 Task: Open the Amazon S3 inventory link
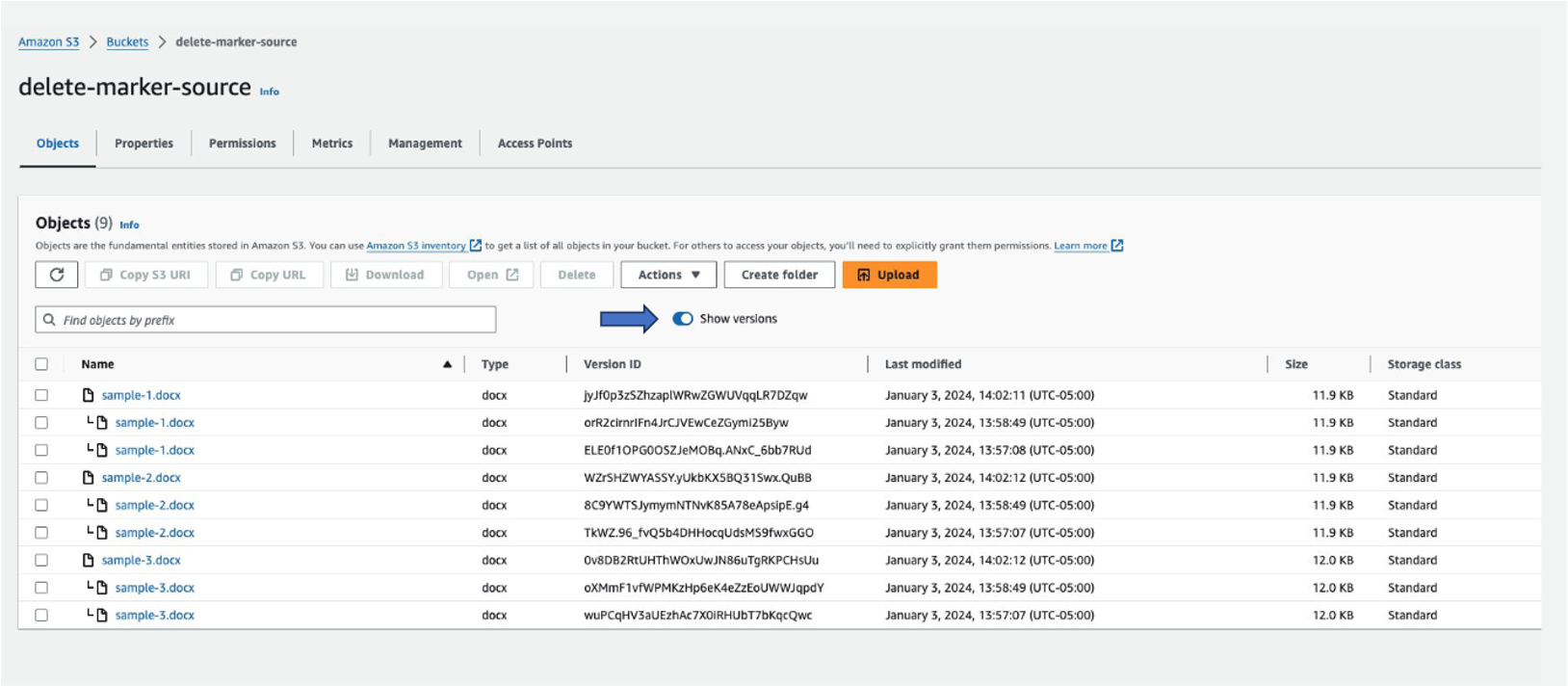coord(416,246)
